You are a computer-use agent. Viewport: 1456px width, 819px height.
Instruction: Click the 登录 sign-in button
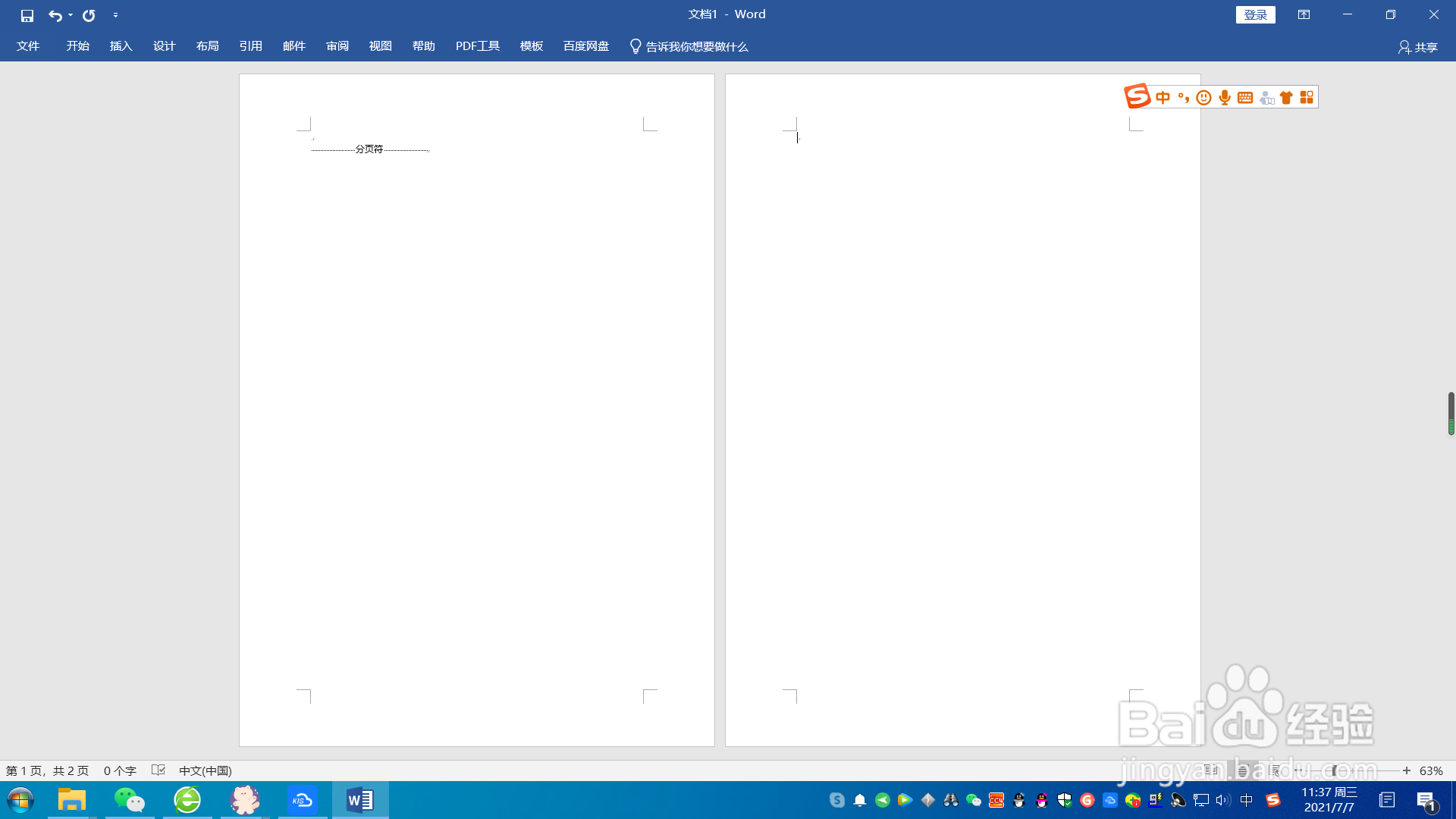[x=1255, y=14]
